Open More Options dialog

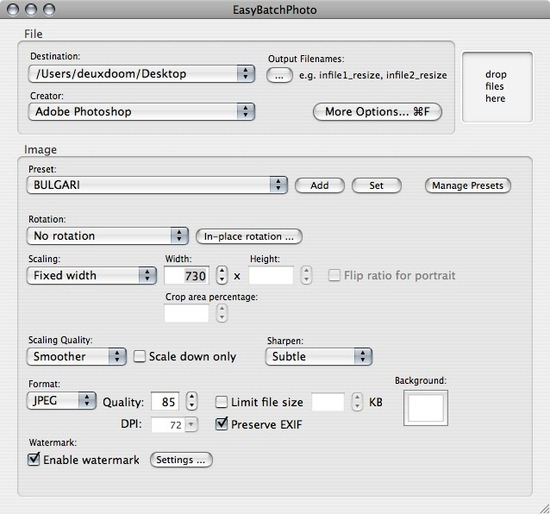[377, 112]
